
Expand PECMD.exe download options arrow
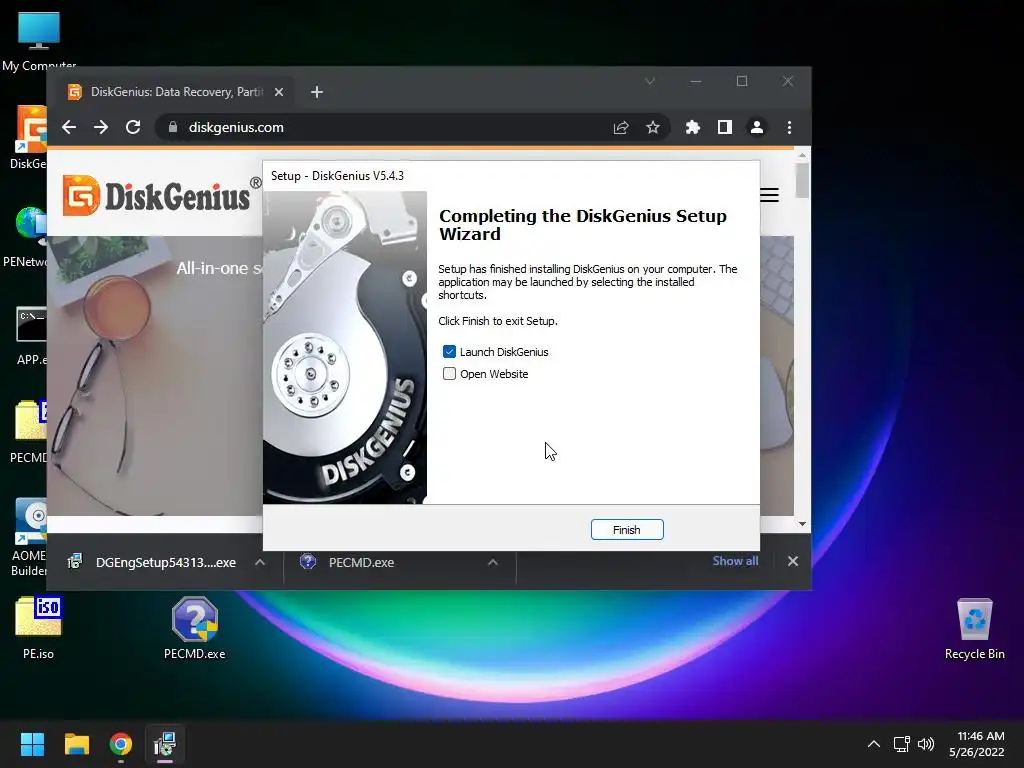tap(493, 562)
